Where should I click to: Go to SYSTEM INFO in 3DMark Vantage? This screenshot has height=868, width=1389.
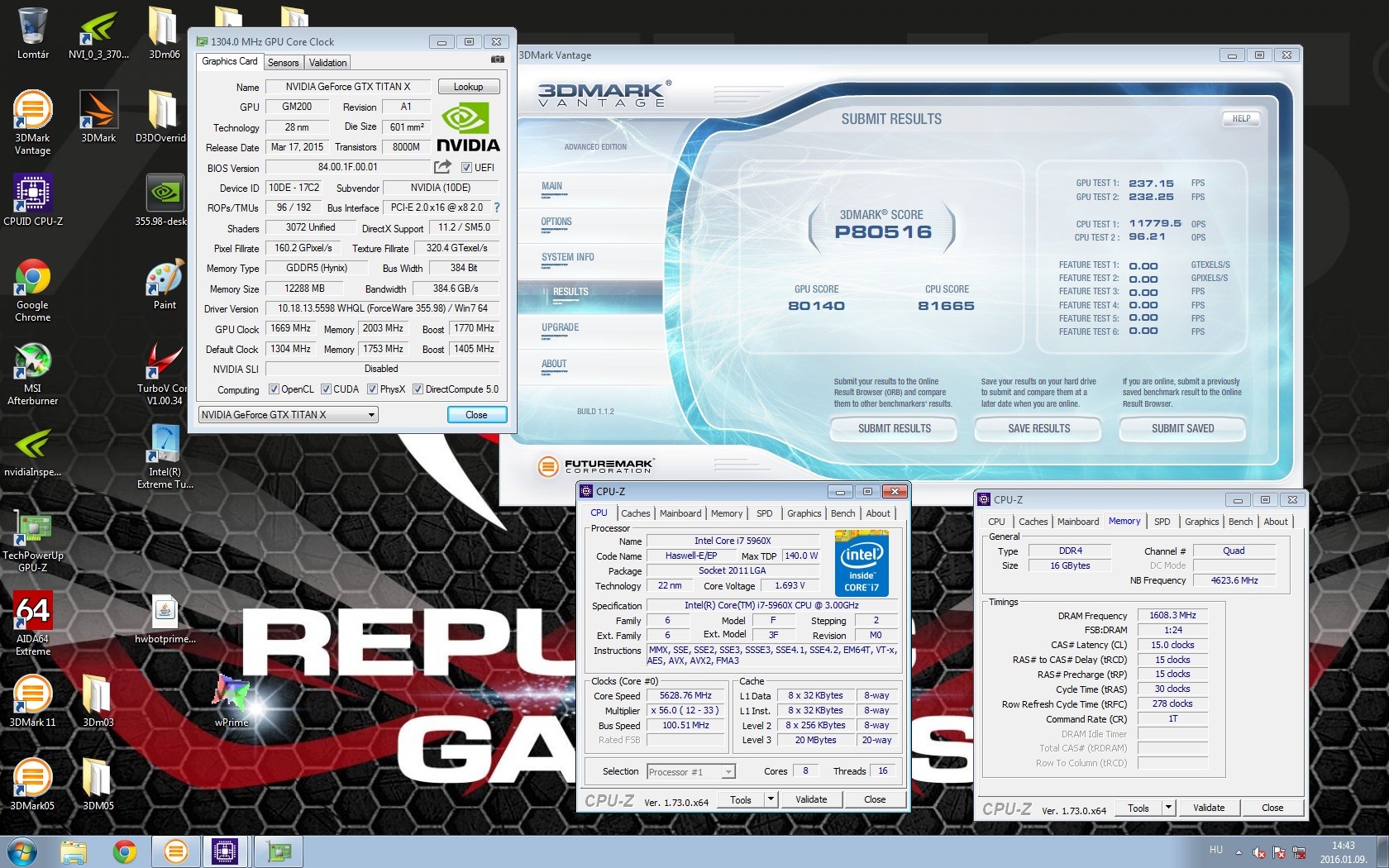coord(568,258)
